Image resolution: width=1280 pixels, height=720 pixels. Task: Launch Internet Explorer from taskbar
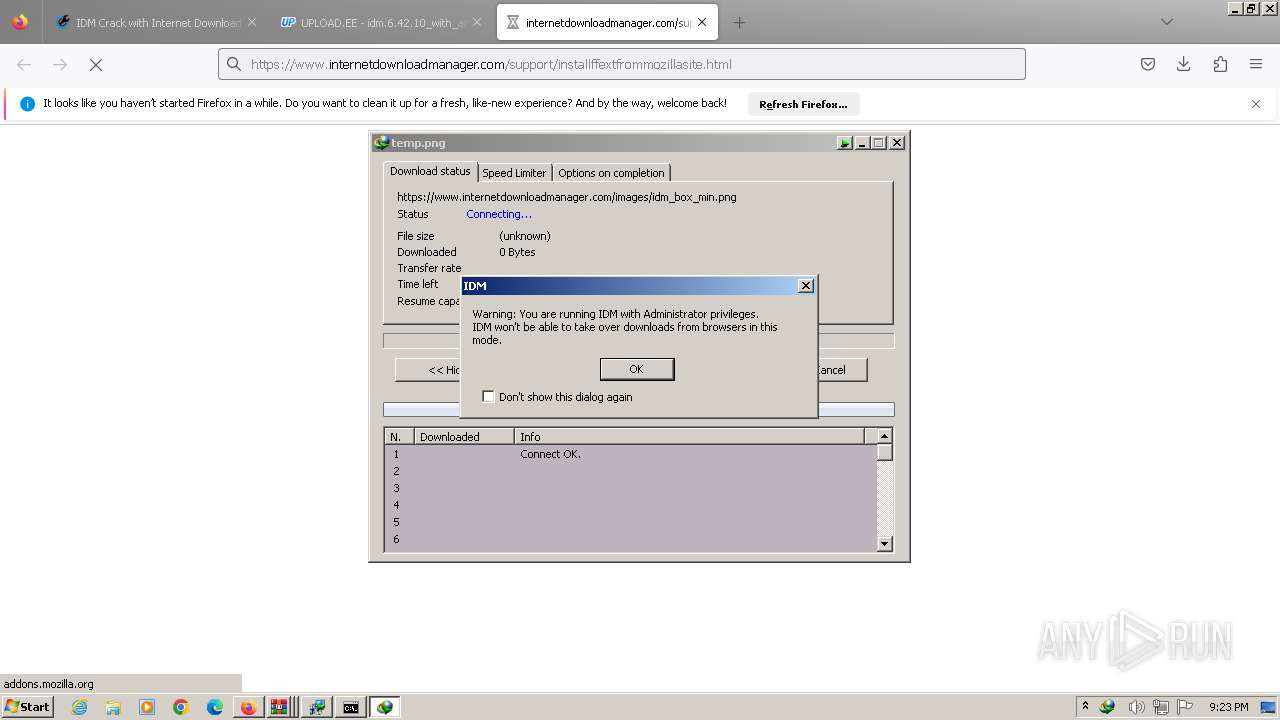[x=80, y=707]
